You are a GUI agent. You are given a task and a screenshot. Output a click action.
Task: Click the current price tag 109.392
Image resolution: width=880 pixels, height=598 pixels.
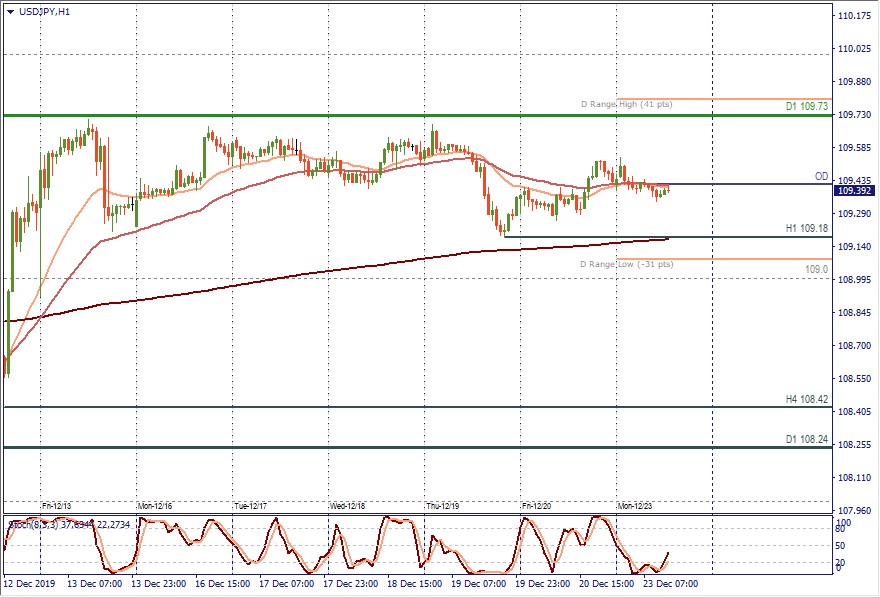[x=853, y=190]
